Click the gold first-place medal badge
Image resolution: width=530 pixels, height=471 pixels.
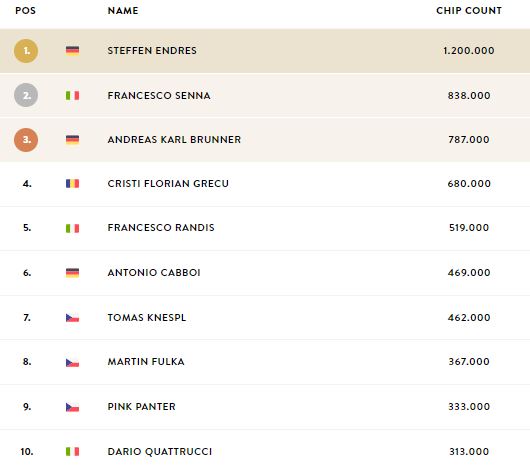point(26,51)
